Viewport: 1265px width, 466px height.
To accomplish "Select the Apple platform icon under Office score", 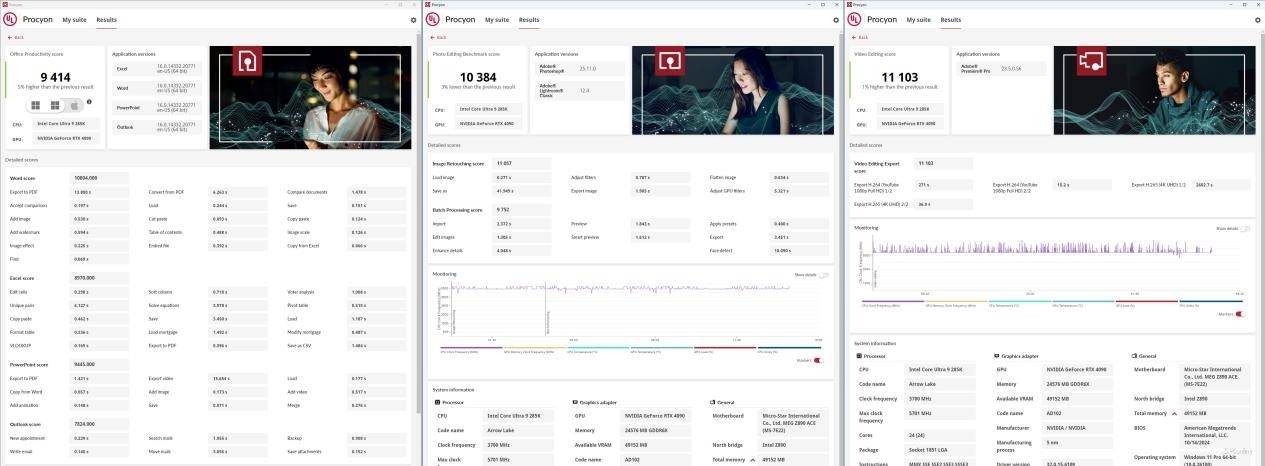I will click(73, 105).
